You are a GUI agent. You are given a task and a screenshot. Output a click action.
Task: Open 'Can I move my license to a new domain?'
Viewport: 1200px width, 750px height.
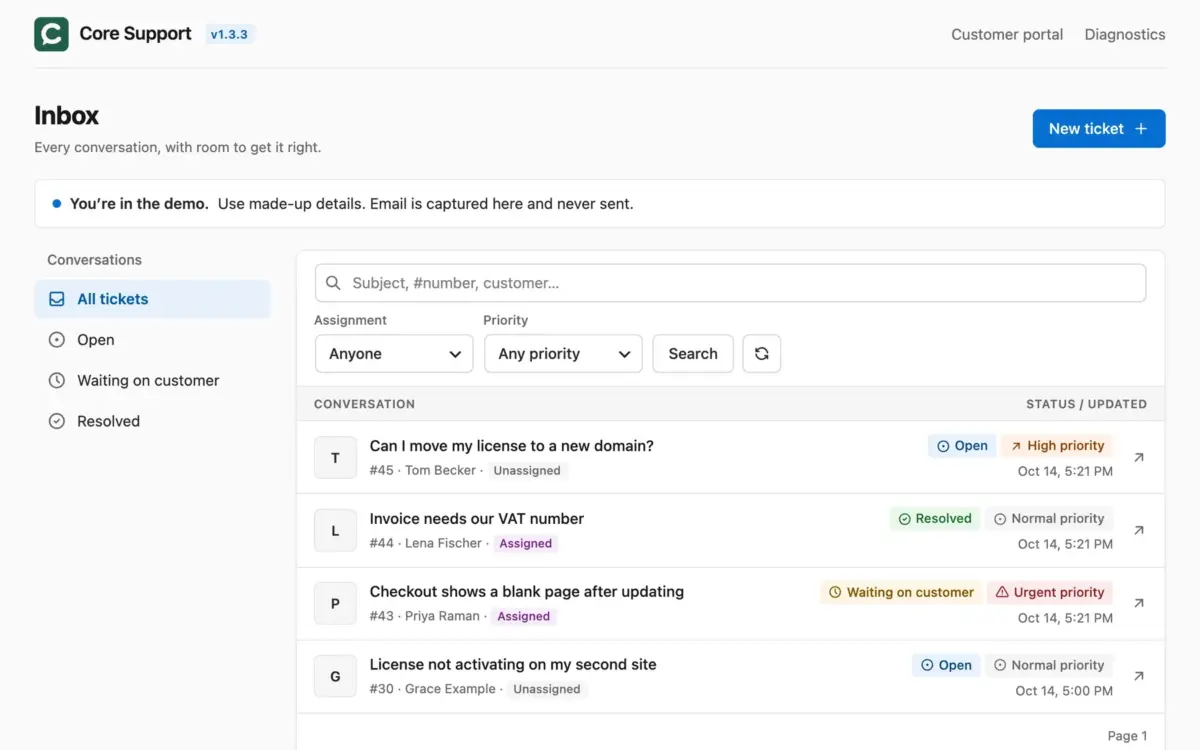coord(512,446)
